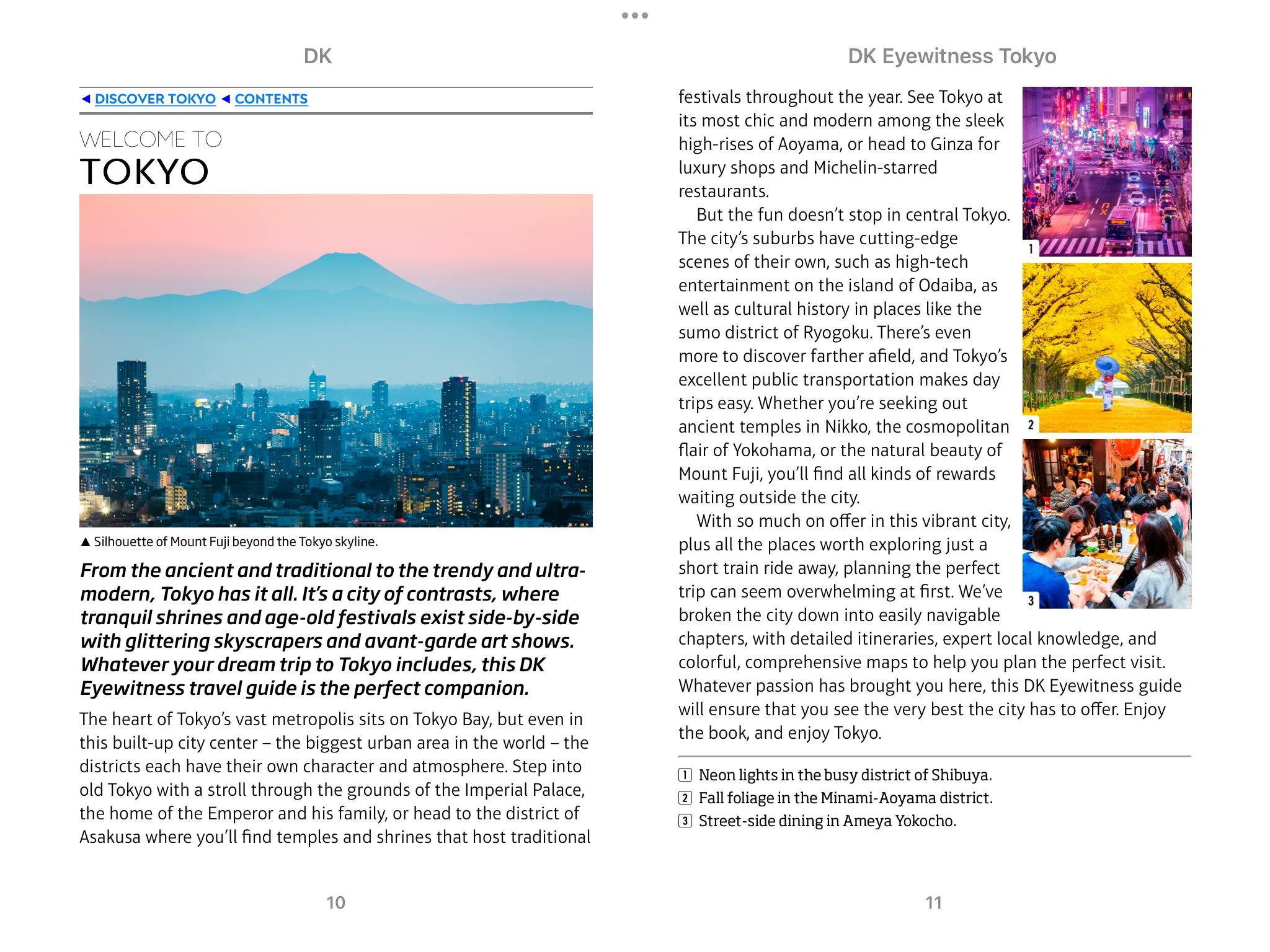
Task: Tap the DK header title
Action: pyautogui.click(x=317, y=56)
